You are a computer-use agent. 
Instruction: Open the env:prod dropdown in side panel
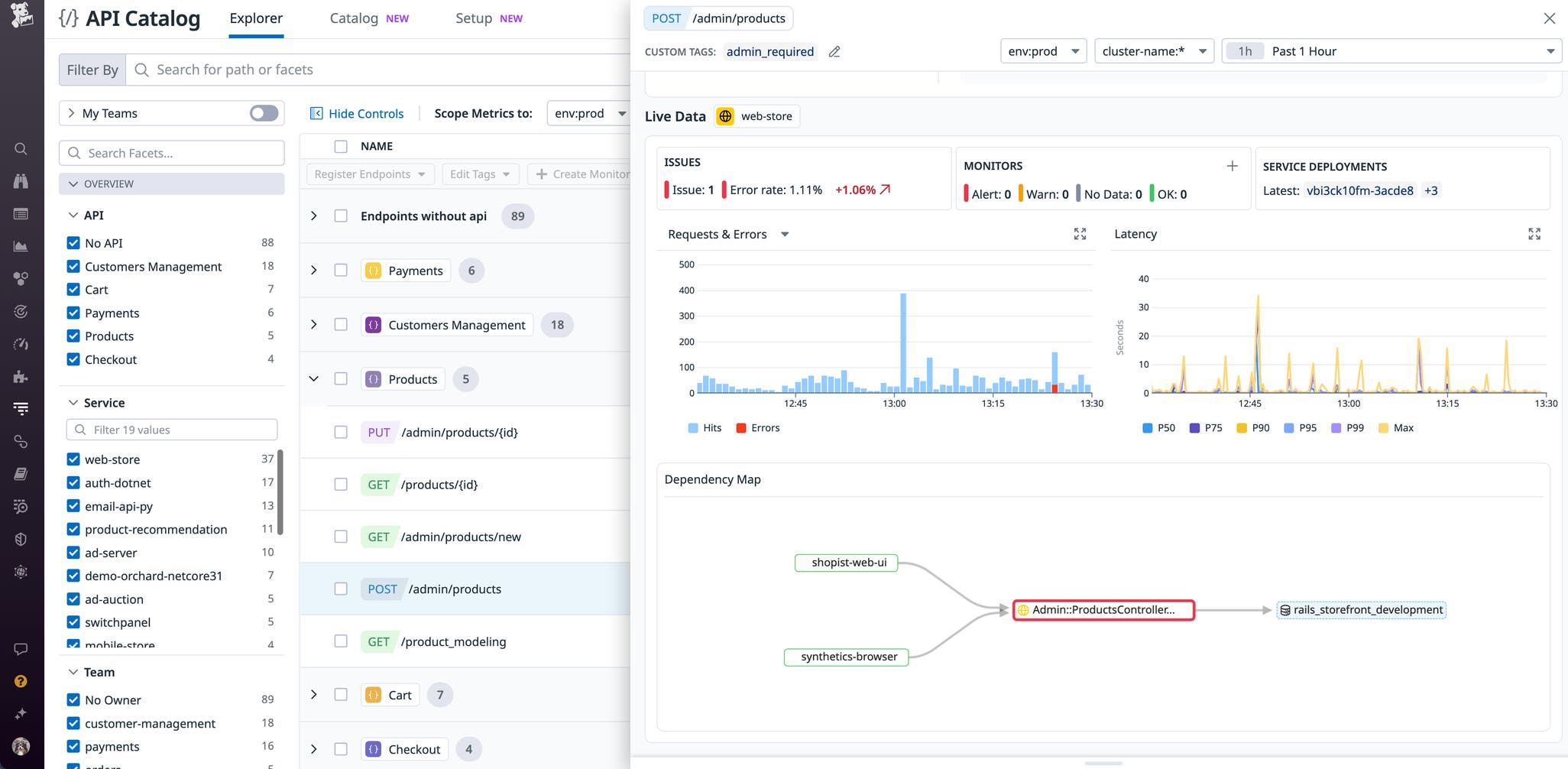tap(1043, 51)
